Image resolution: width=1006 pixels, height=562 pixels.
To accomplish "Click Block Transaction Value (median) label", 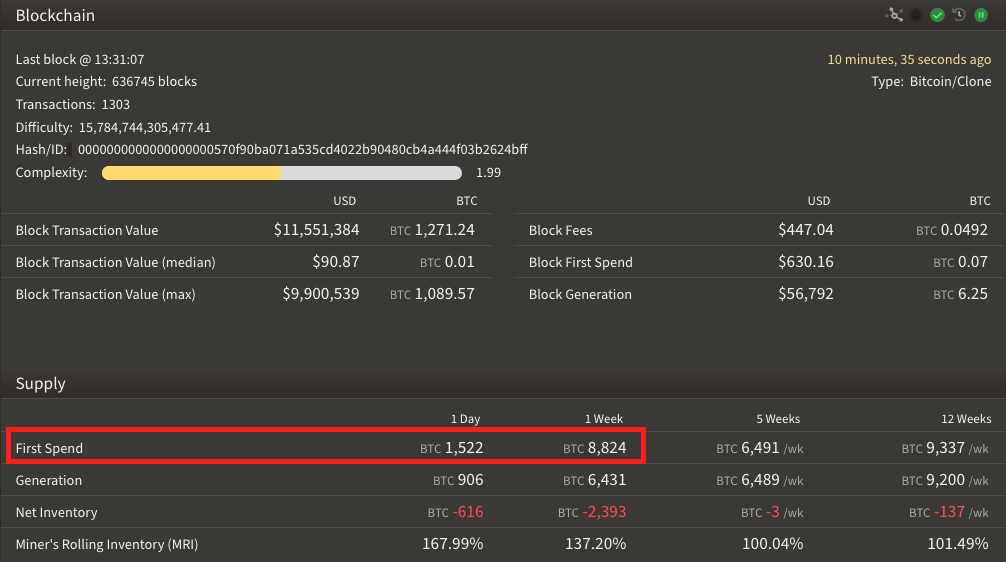I will click(x=115, y=262).
